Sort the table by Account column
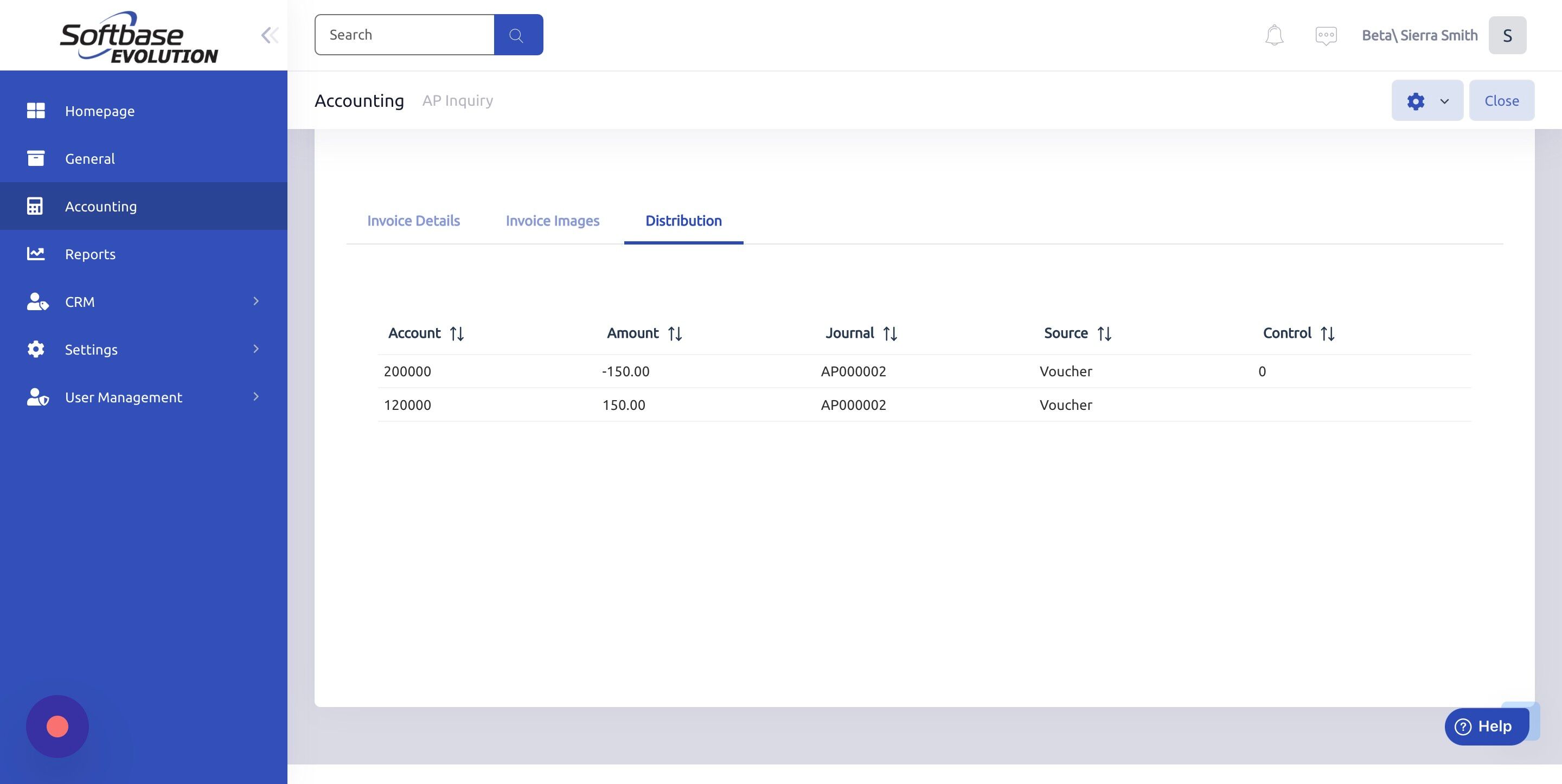The image size is (1562, 784). [457, 333]
